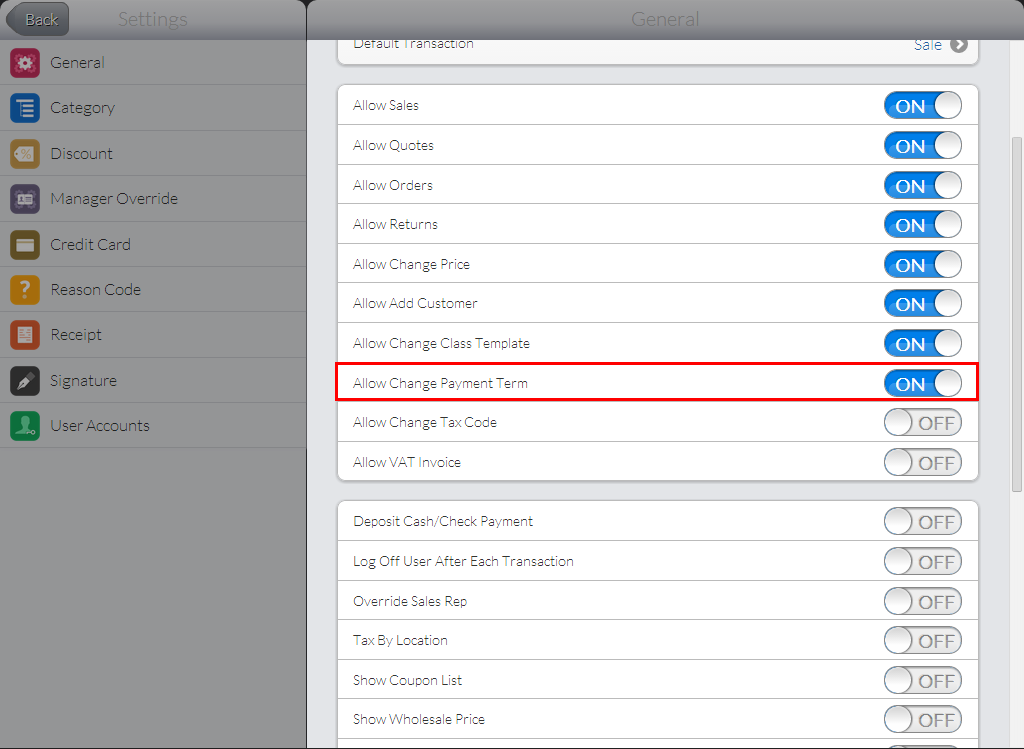The width and height of the screenshot is (1024, 749).
Task: Expand the Default Transaction chevron arrow
Action: (x=959, y=45)
